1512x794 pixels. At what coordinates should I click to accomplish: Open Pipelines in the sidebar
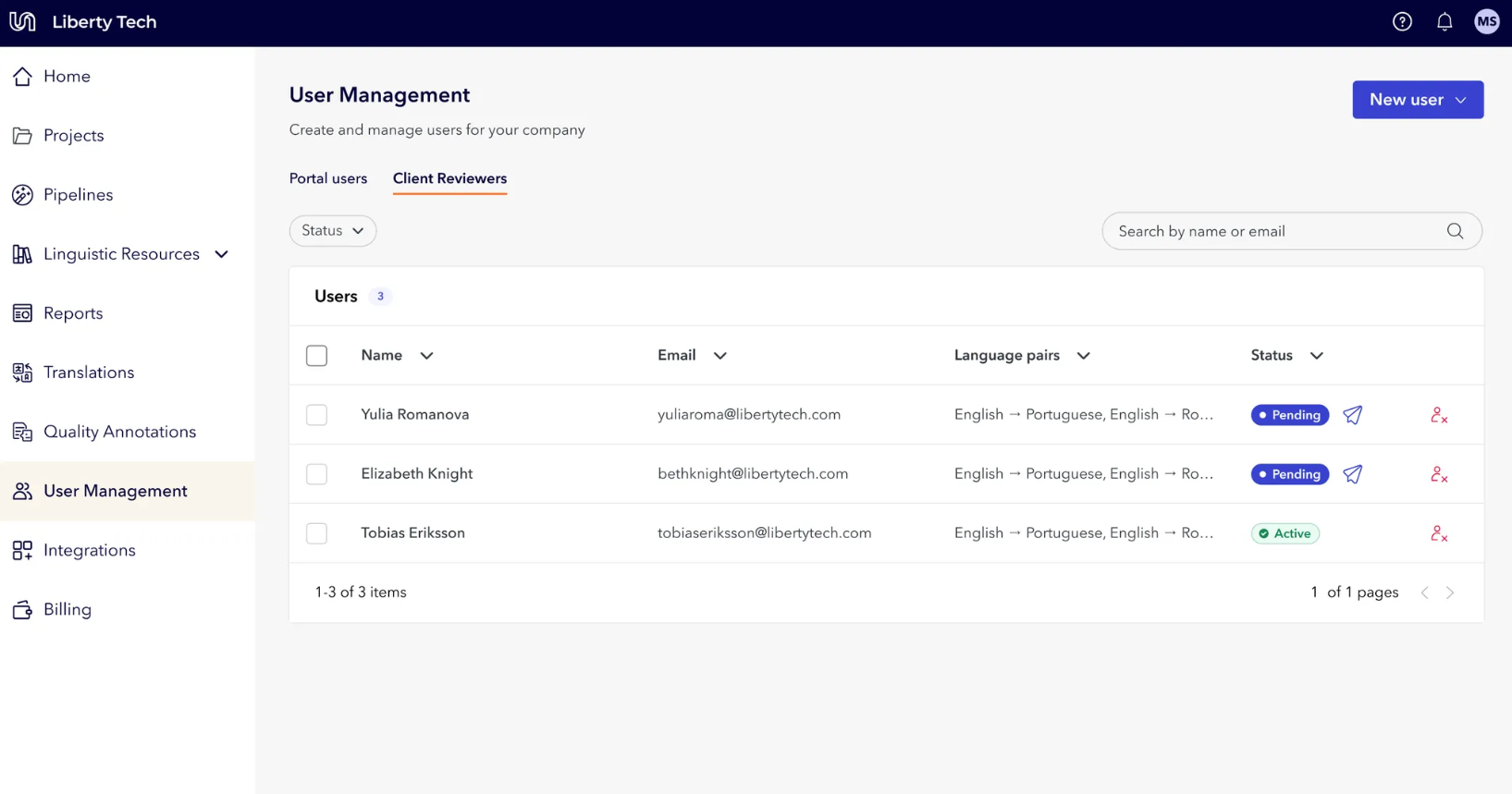(128, 195)
